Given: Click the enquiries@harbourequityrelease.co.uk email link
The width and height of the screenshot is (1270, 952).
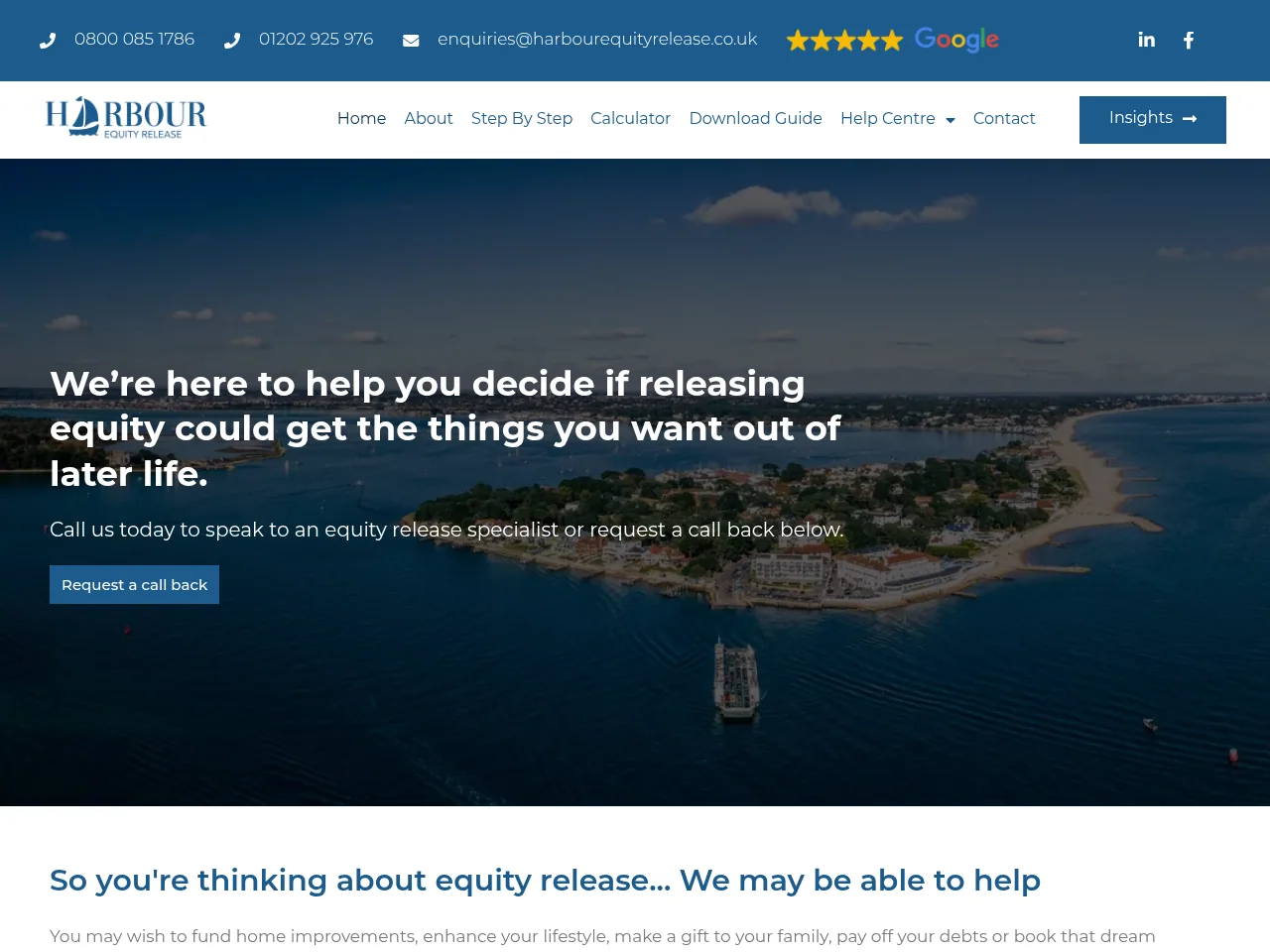Looking at the screenshot, I should 596,40.
